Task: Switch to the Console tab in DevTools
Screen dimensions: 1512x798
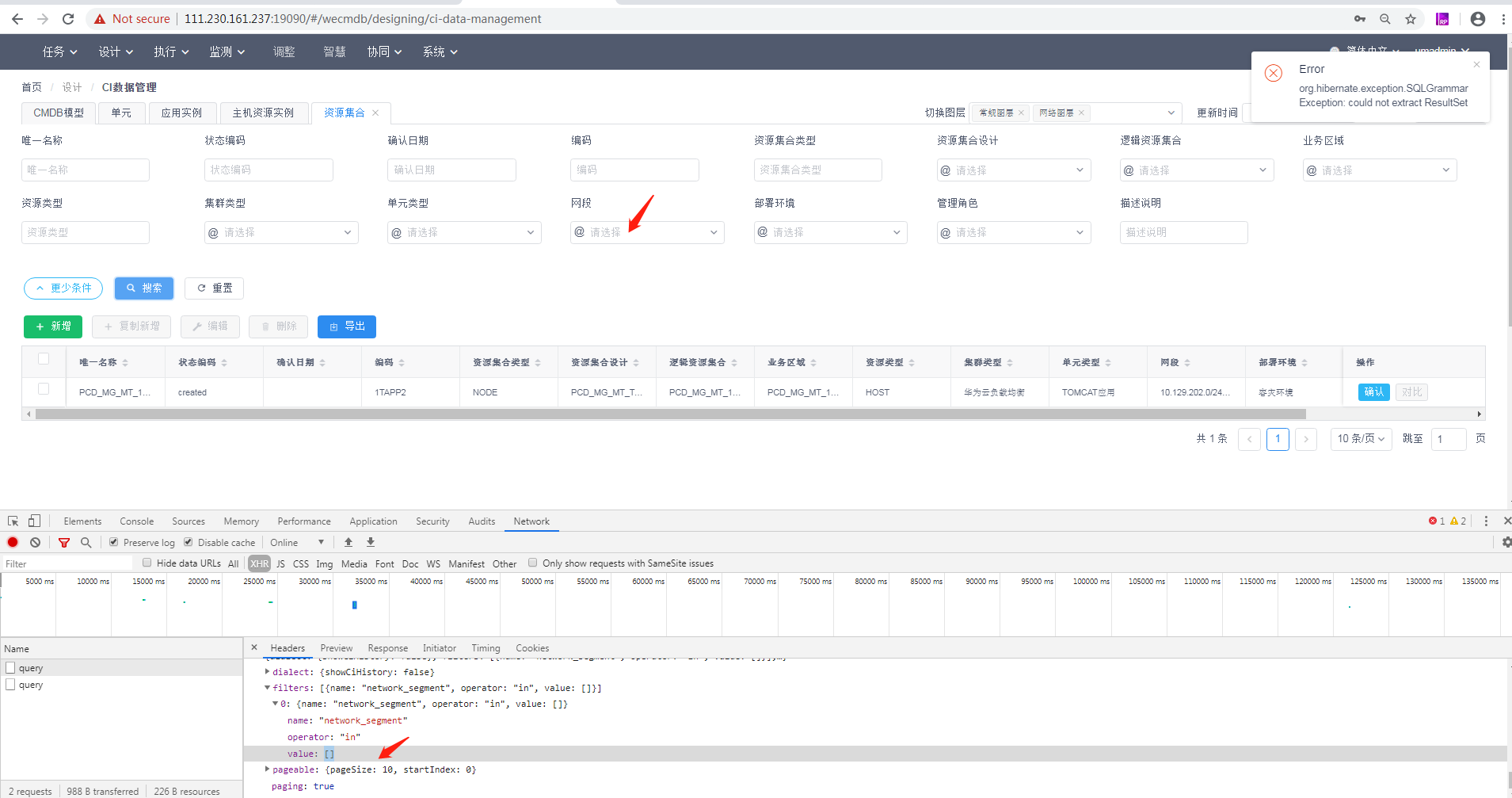Action: pos(136,521)
